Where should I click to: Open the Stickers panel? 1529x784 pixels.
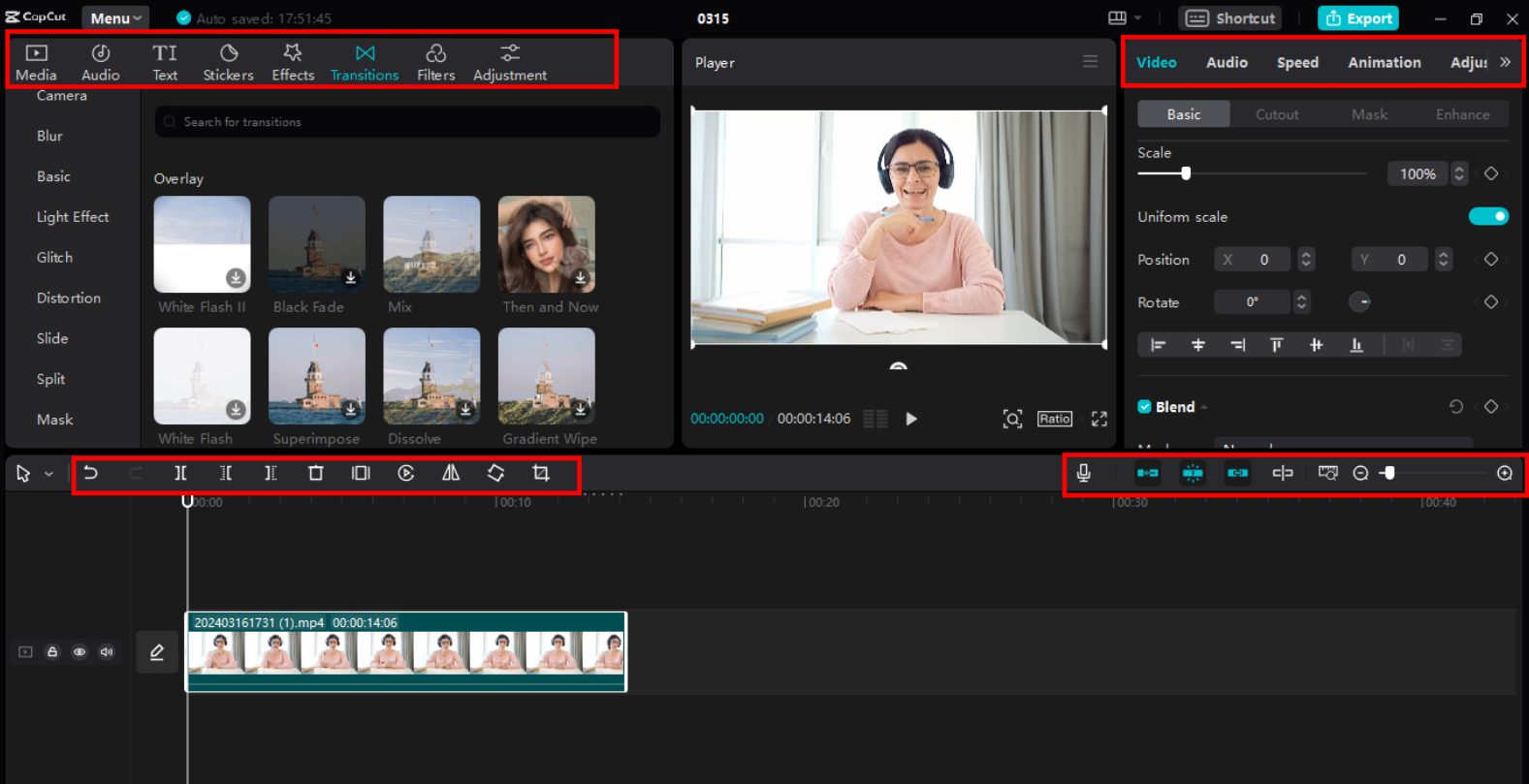click(228, 62)
